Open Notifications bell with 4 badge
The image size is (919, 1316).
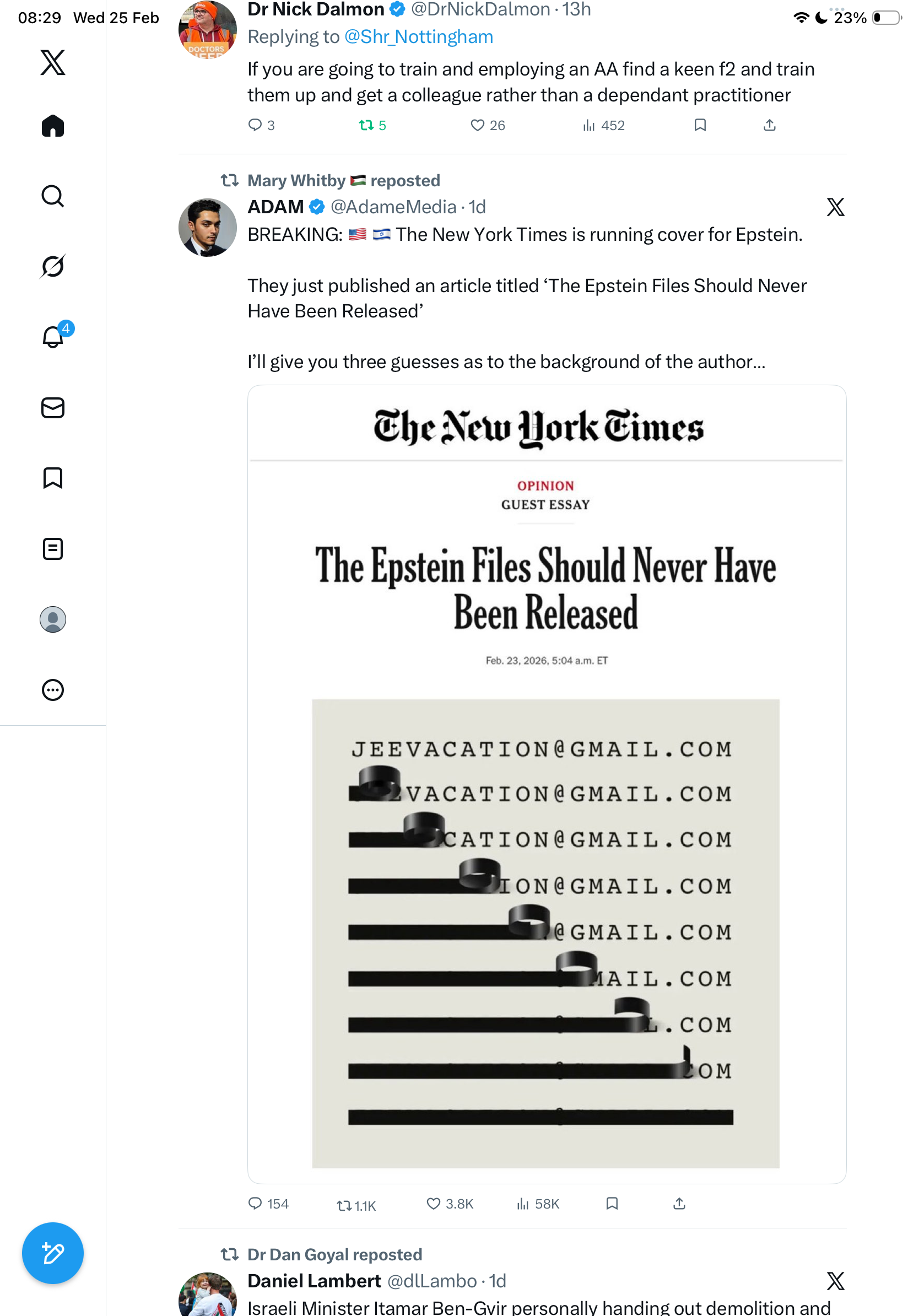tap(53, 337)
